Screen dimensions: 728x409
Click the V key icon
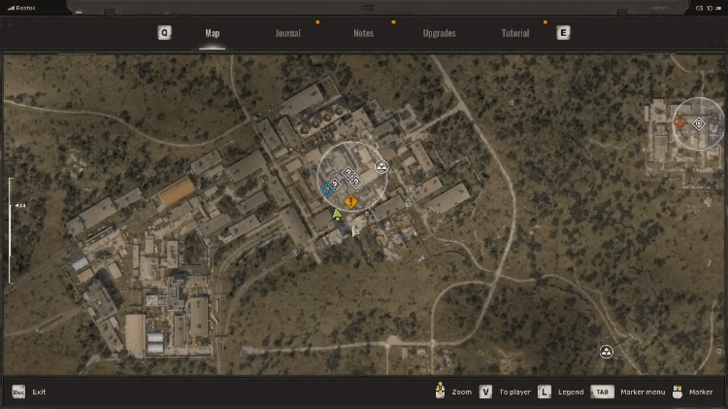486,392
